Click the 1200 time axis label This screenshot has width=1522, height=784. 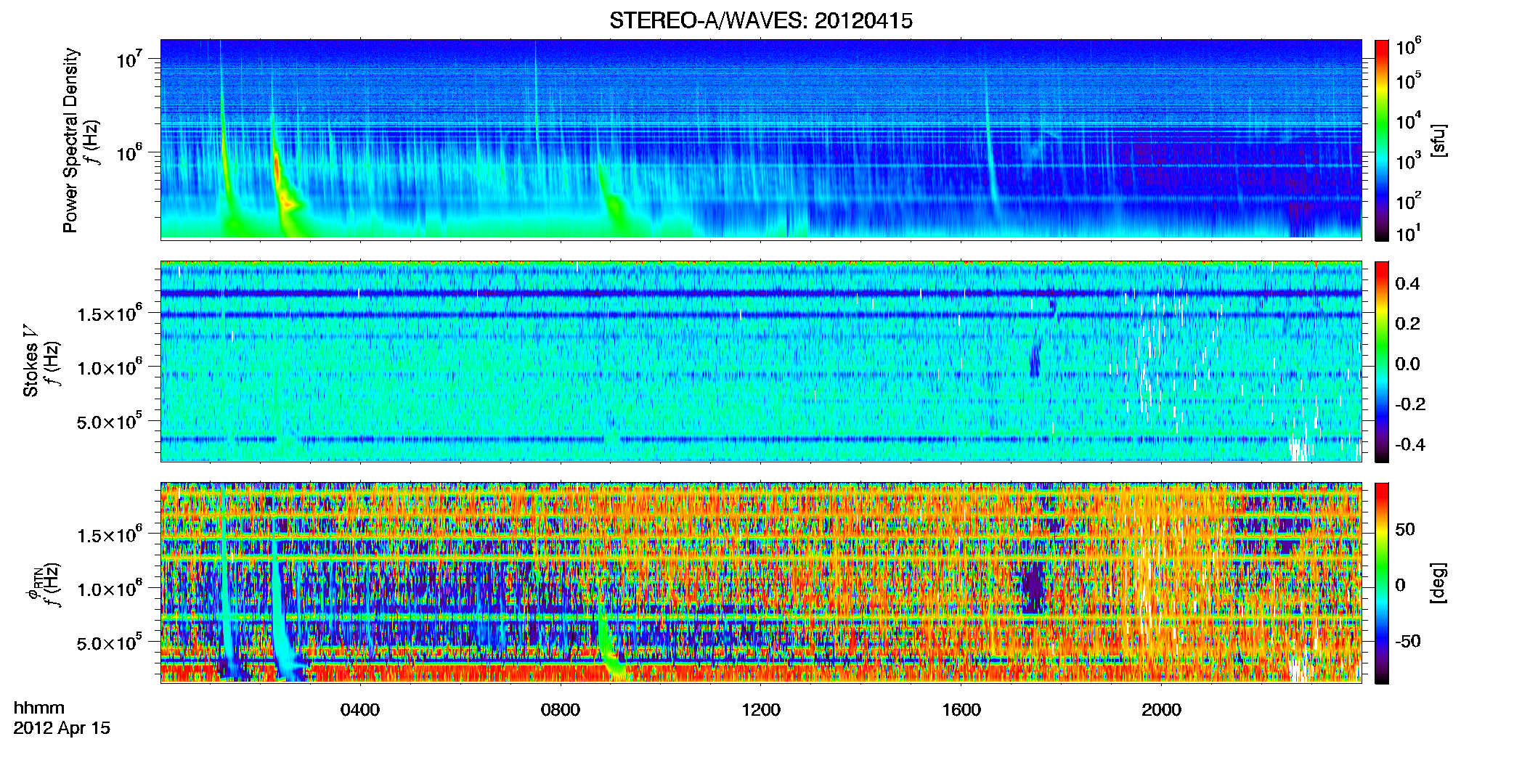tap(761, 710)
